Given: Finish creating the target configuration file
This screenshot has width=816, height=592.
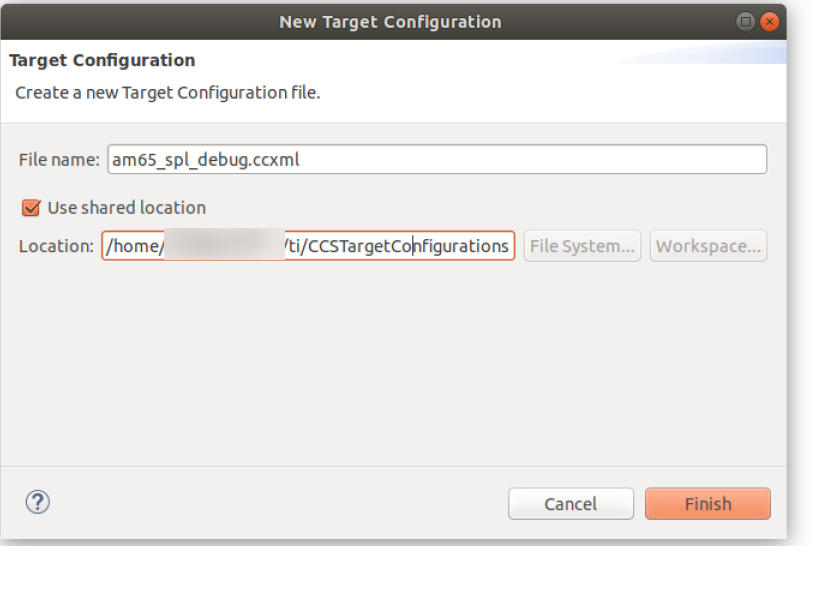Looking at the screenshot, I should pos(708,504).
